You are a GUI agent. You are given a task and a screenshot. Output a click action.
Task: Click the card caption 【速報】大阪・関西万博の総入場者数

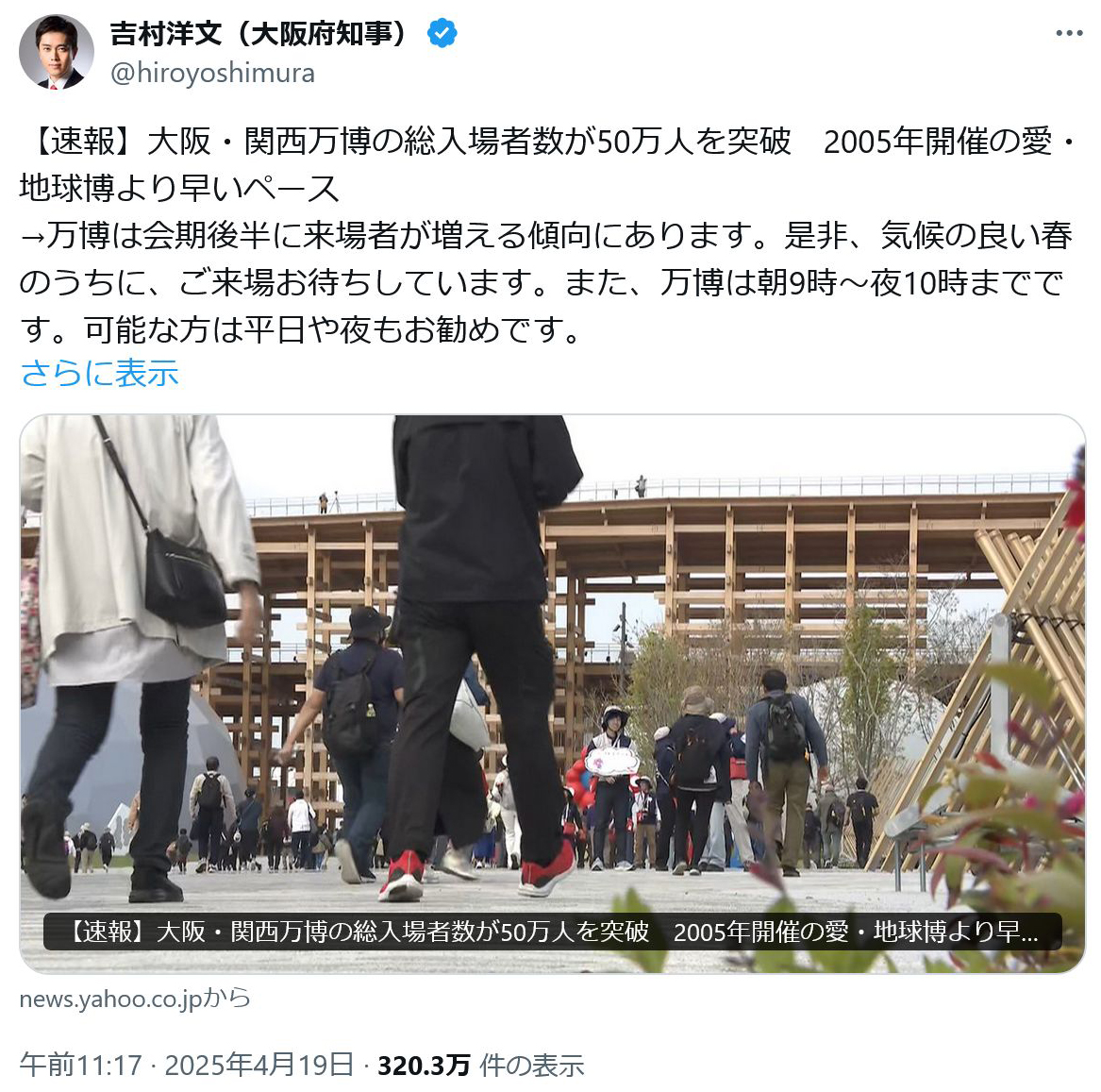[553, 932]
